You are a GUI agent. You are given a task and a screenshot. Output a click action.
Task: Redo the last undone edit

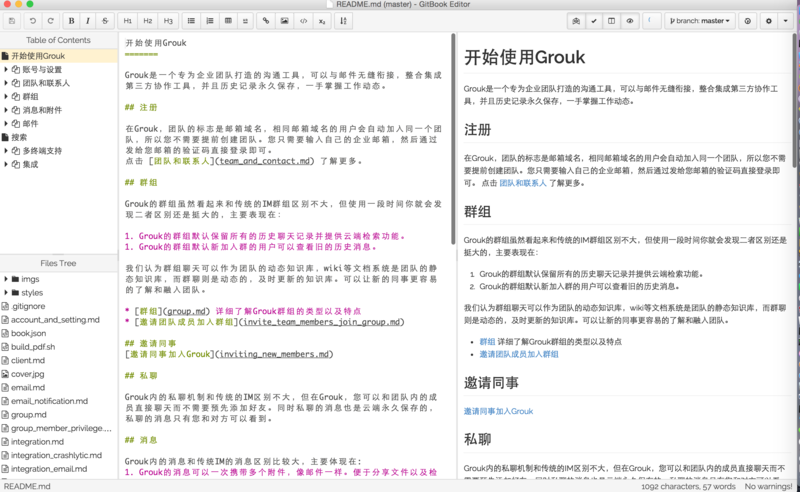50,21
